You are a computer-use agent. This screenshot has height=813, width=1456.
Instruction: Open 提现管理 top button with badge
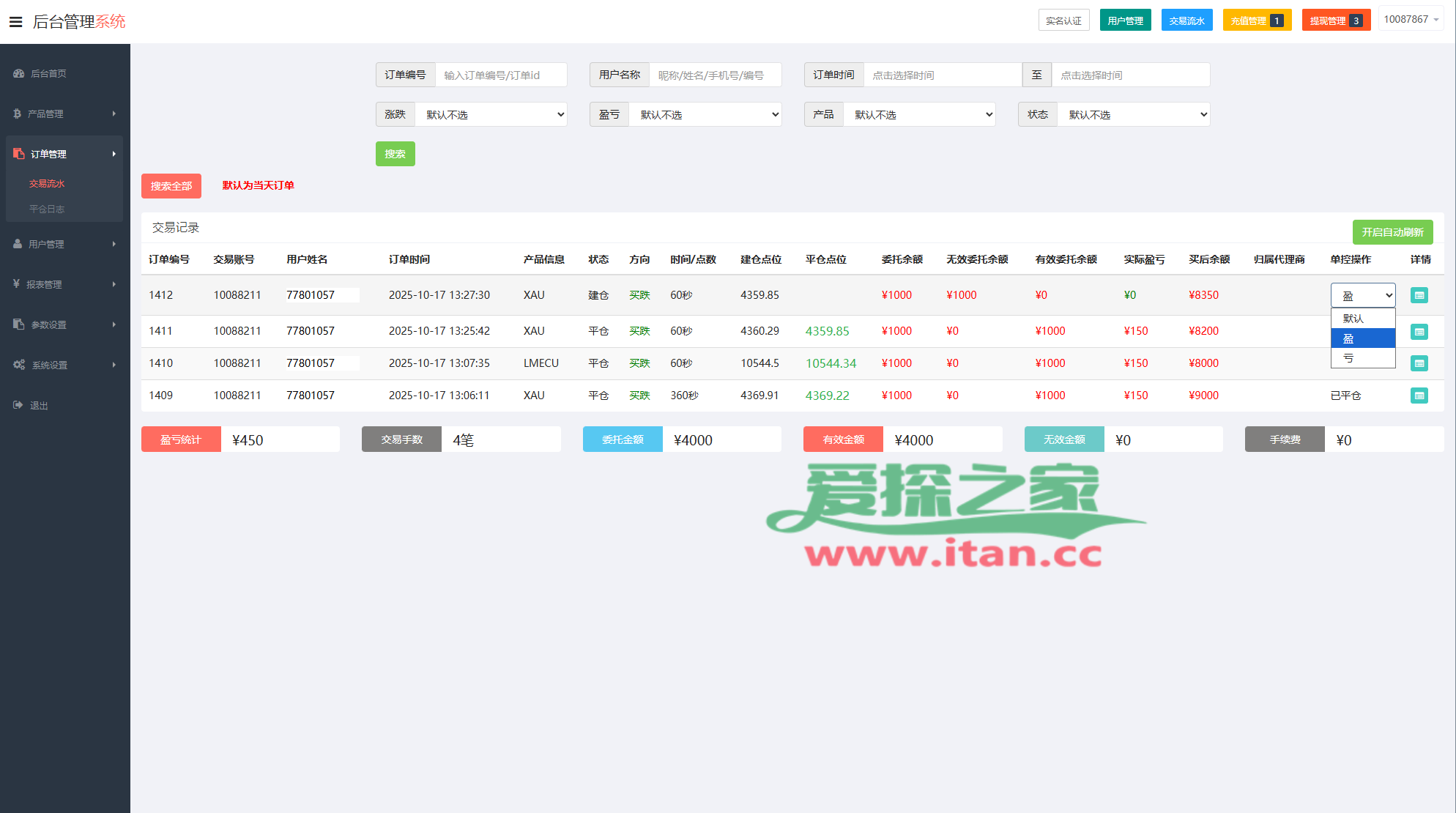[1335, 21]
